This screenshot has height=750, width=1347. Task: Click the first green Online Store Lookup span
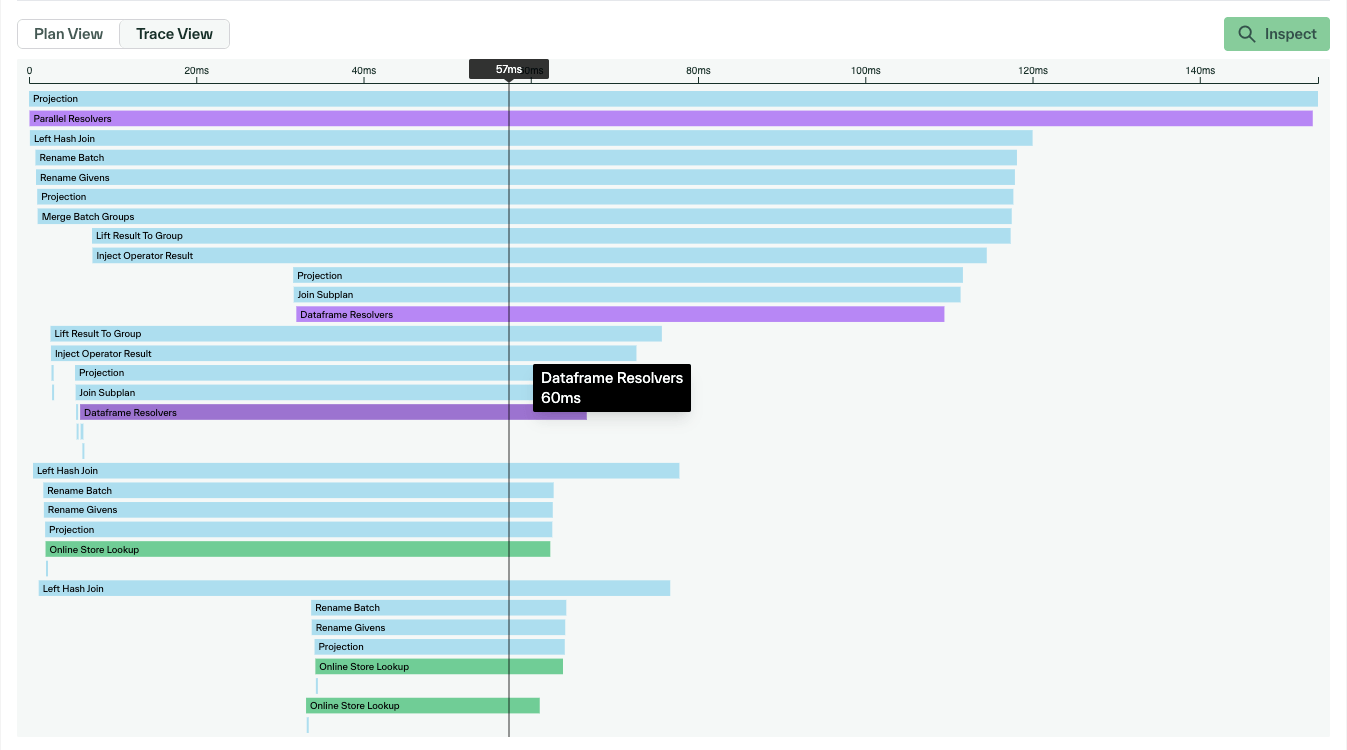coord(297,550)
